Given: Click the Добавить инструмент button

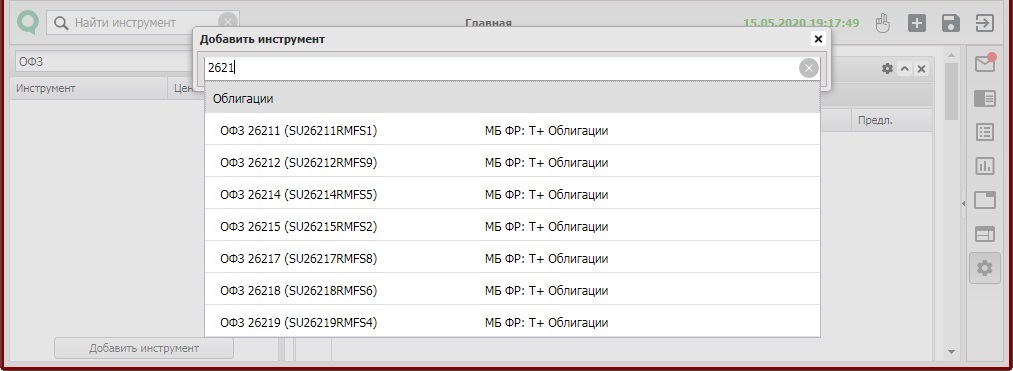Looking at the screenshot, I should pos(143,348).
